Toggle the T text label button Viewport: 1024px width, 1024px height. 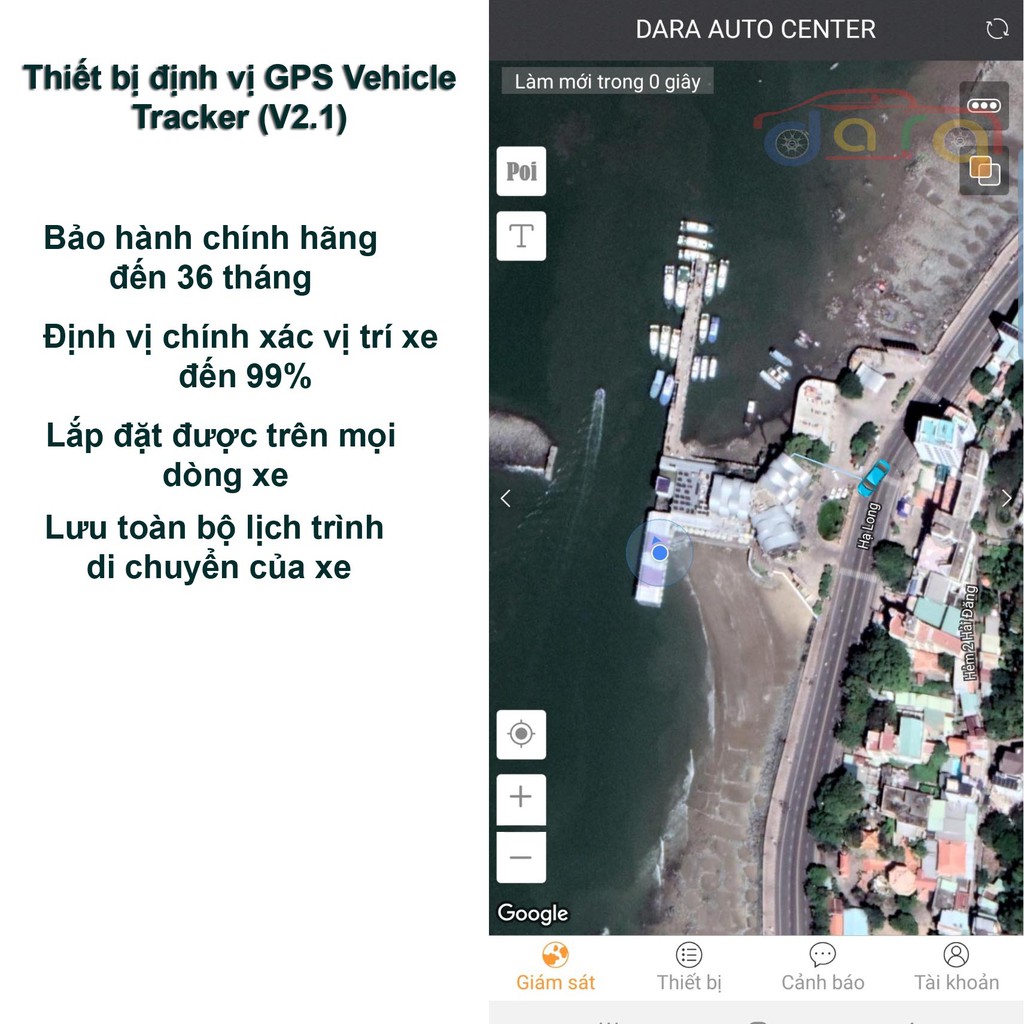[x=521, y=236]
